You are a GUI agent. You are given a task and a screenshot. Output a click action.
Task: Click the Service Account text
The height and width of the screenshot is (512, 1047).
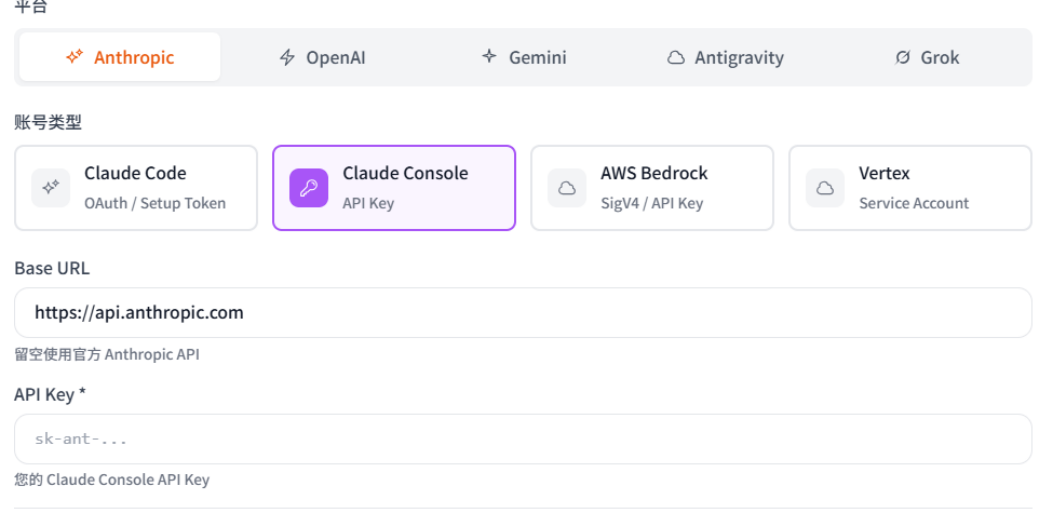[913, 204]
